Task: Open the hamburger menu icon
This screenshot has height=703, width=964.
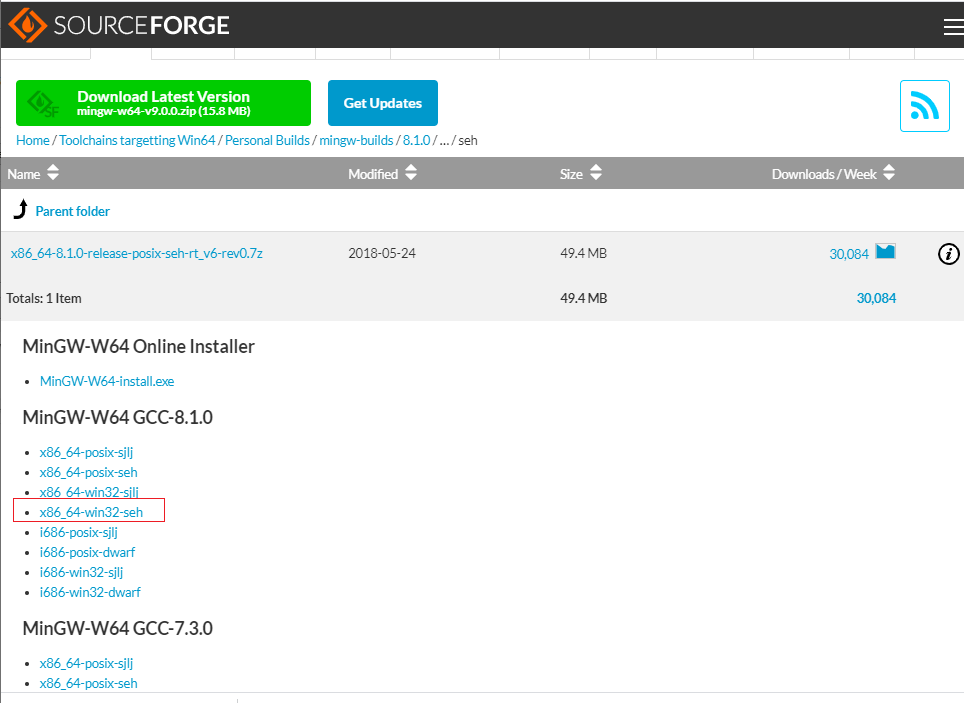Action: 952,27
